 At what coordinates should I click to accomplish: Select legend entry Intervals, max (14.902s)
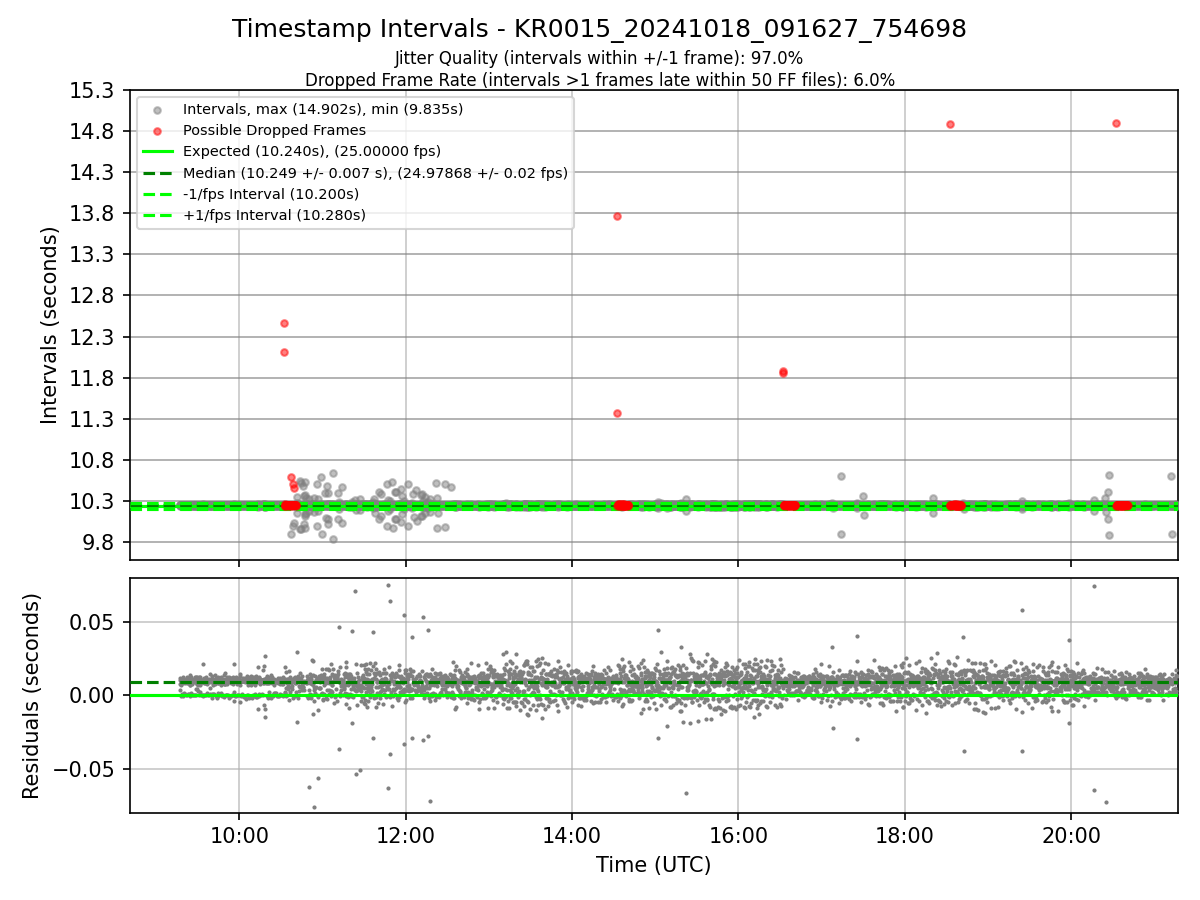[322, 109]
